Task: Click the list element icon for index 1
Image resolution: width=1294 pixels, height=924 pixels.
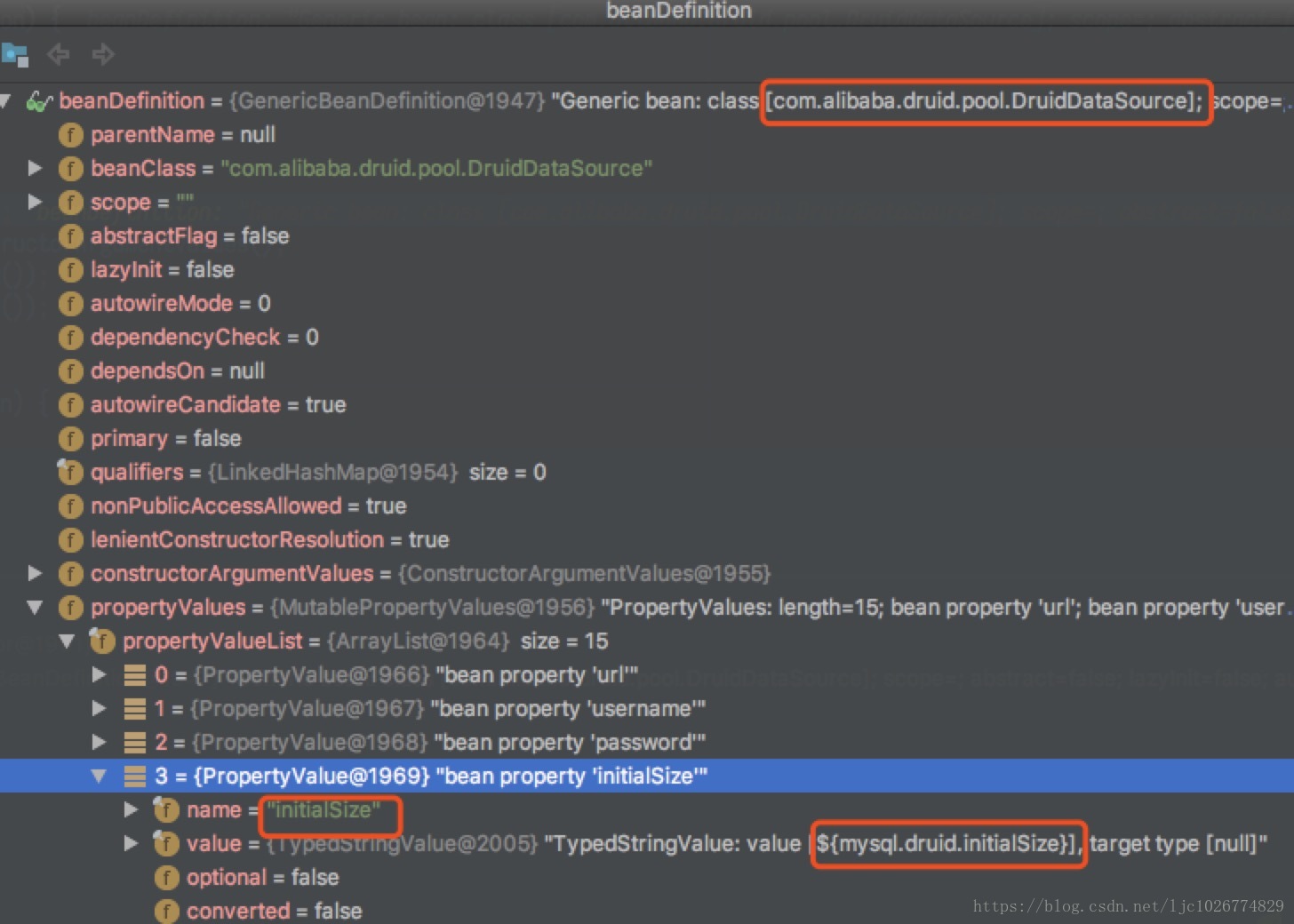Action: (x=135, y=709)
